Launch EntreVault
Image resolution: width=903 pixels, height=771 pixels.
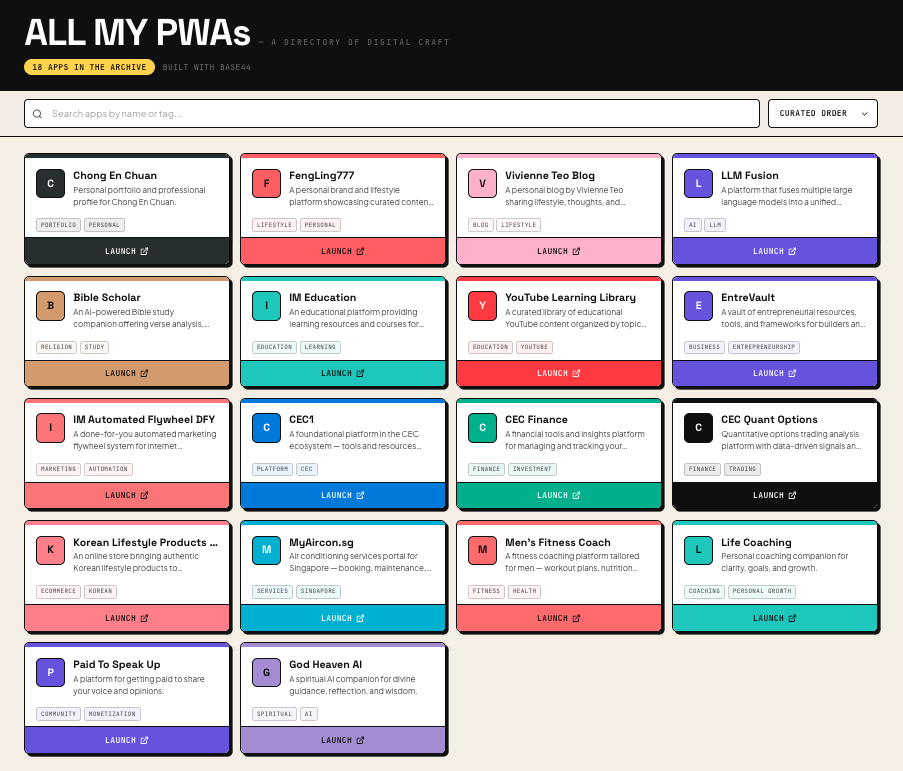point(775,373)
